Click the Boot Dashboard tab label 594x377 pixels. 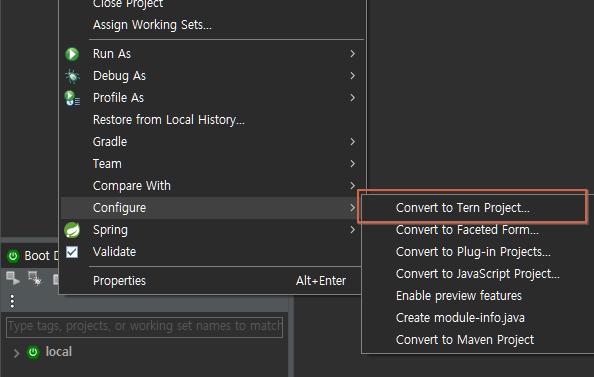click(x=41, y=256)
